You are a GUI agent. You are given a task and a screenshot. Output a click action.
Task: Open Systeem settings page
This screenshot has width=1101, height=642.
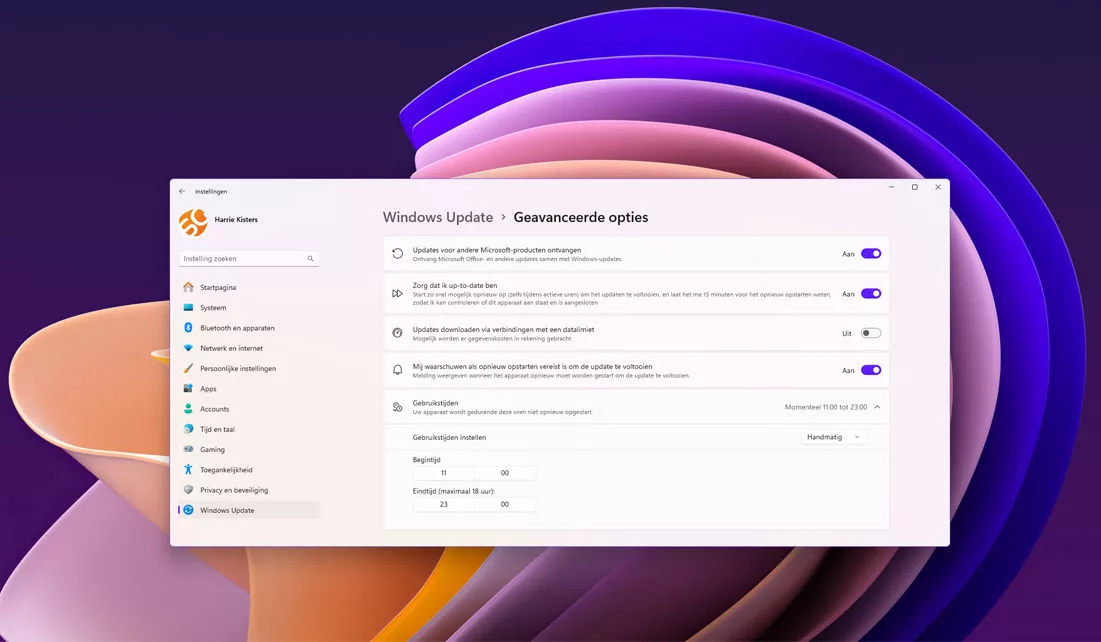pos(249,308)
